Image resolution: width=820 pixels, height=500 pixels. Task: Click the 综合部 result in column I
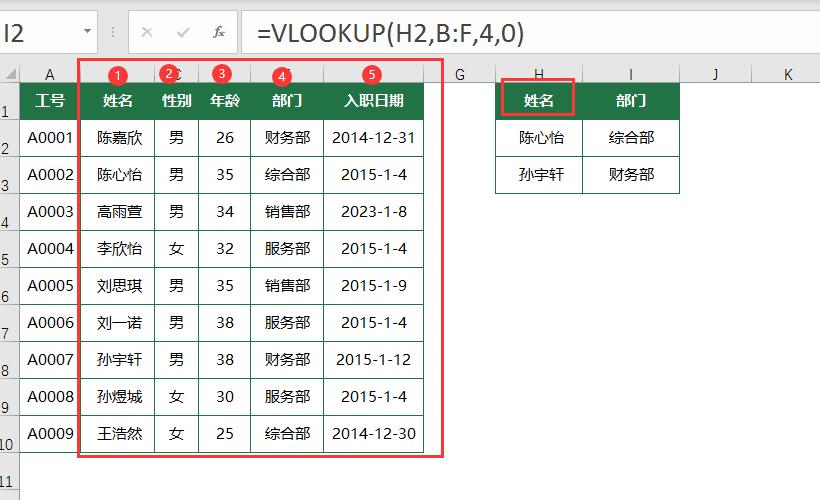(631, 138)
